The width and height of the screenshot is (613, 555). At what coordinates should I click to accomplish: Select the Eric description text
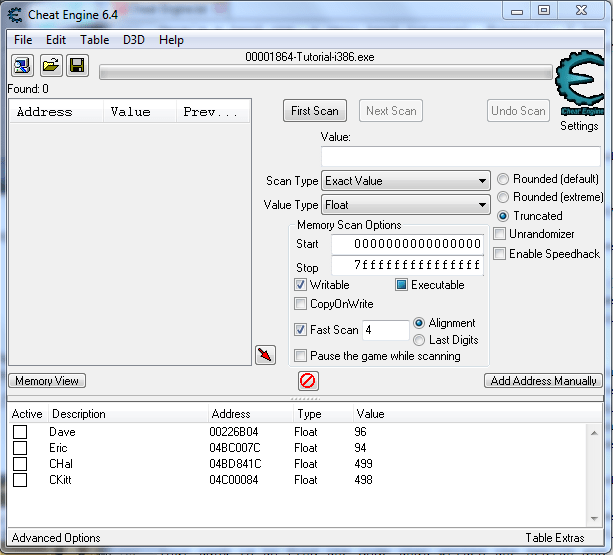pyautogui.click(x=58, y=448)
